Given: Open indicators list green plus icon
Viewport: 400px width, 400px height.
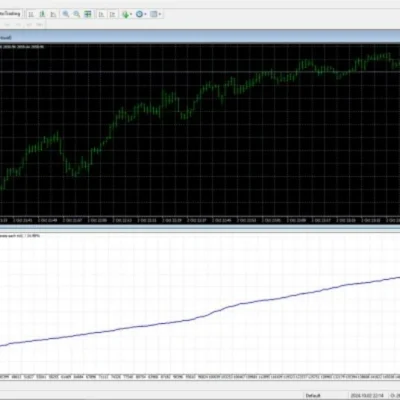Looking at the screenshot, I should pos(125,14).
